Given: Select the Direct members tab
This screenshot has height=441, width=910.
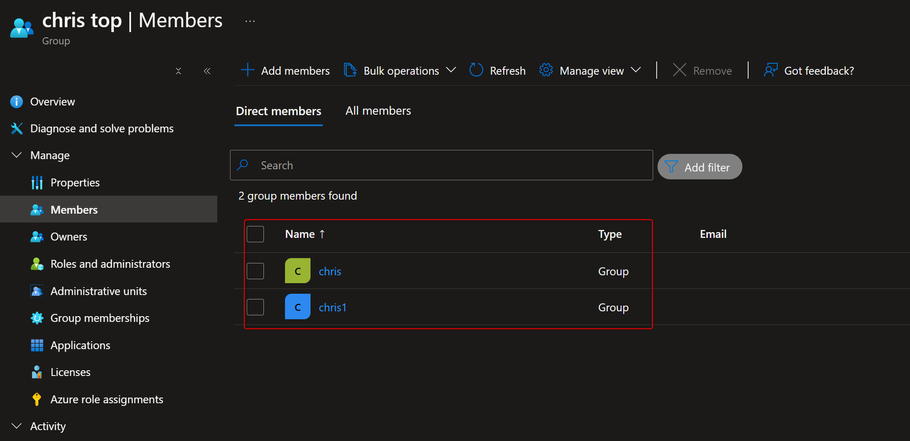Looking at the screenshot, I should click(278, 111).
